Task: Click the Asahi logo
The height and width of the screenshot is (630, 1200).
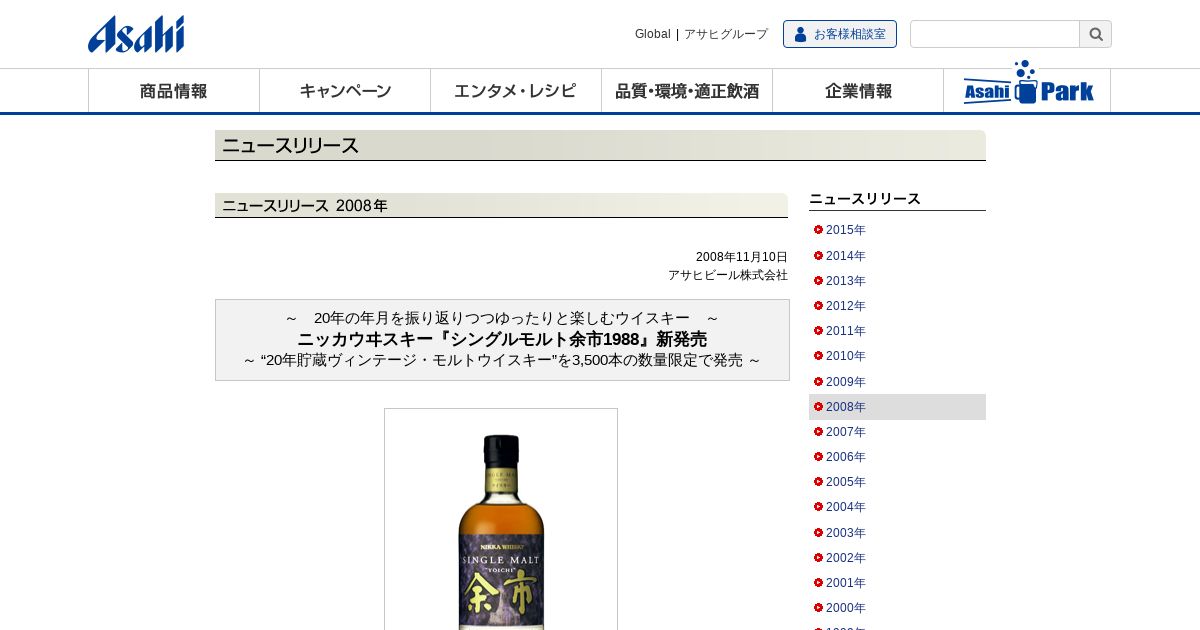Action: tap(136, 34)
